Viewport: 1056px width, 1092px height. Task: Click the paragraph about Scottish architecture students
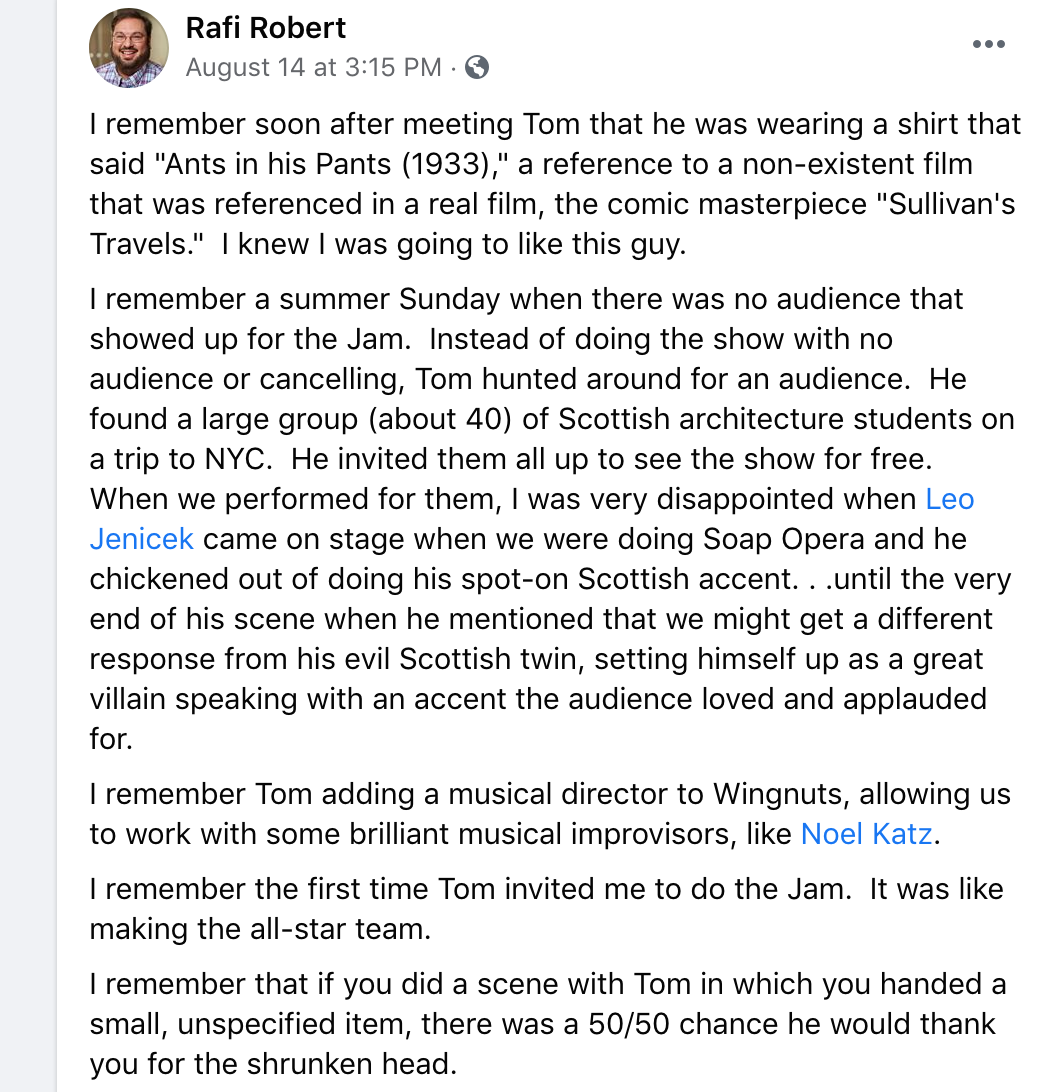(x=552, y=519)
